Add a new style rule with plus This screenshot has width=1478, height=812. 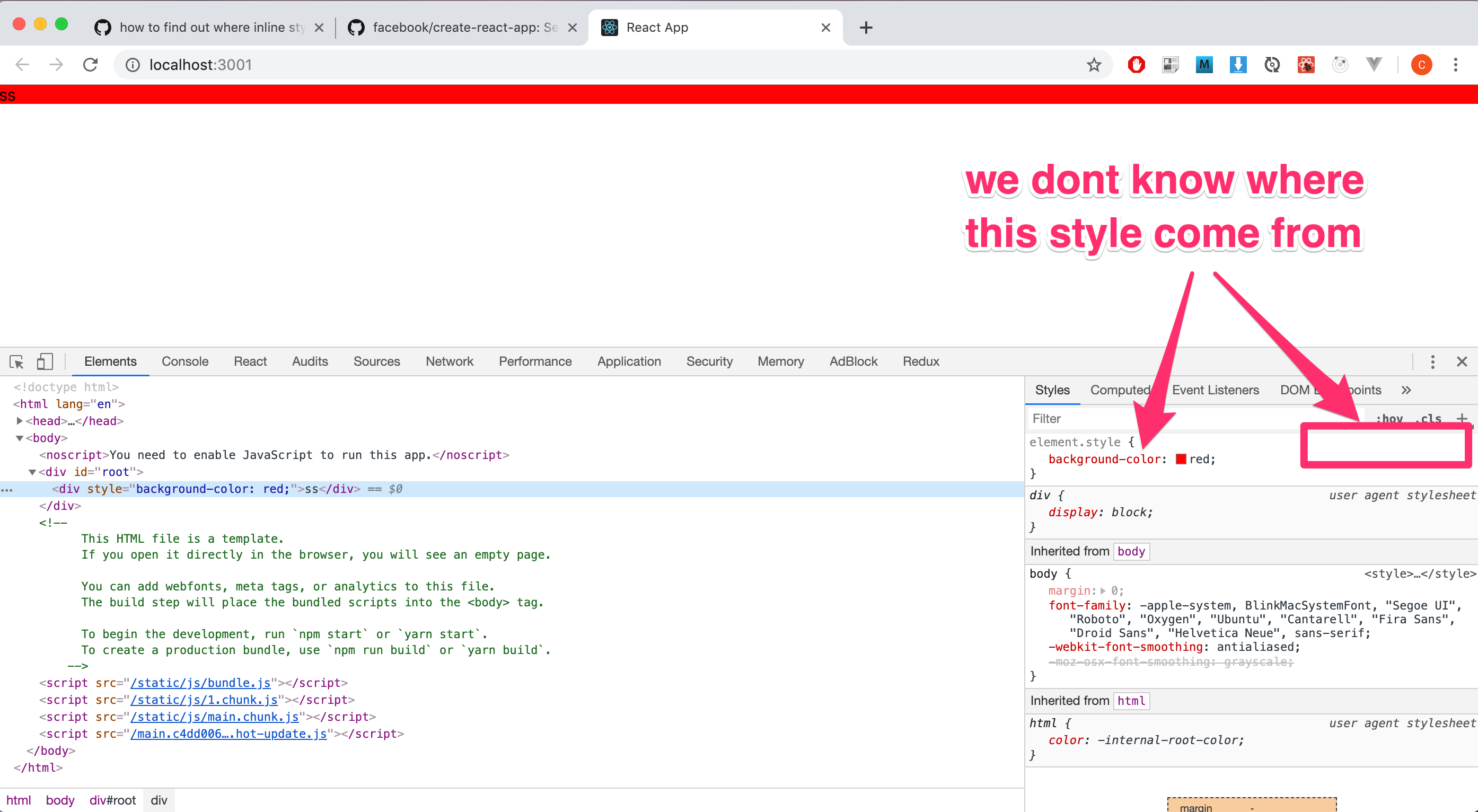point(1462,418)
